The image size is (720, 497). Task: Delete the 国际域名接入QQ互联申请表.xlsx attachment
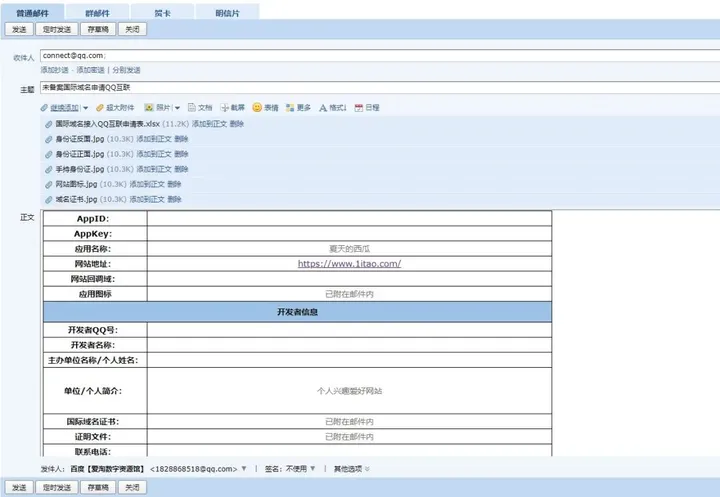click(236, 124)
